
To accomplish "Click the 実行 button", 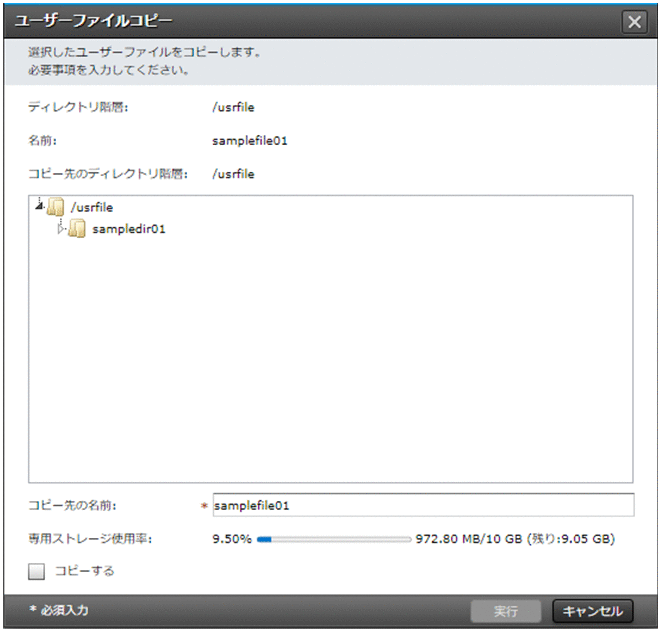I will tap(506, 611).
